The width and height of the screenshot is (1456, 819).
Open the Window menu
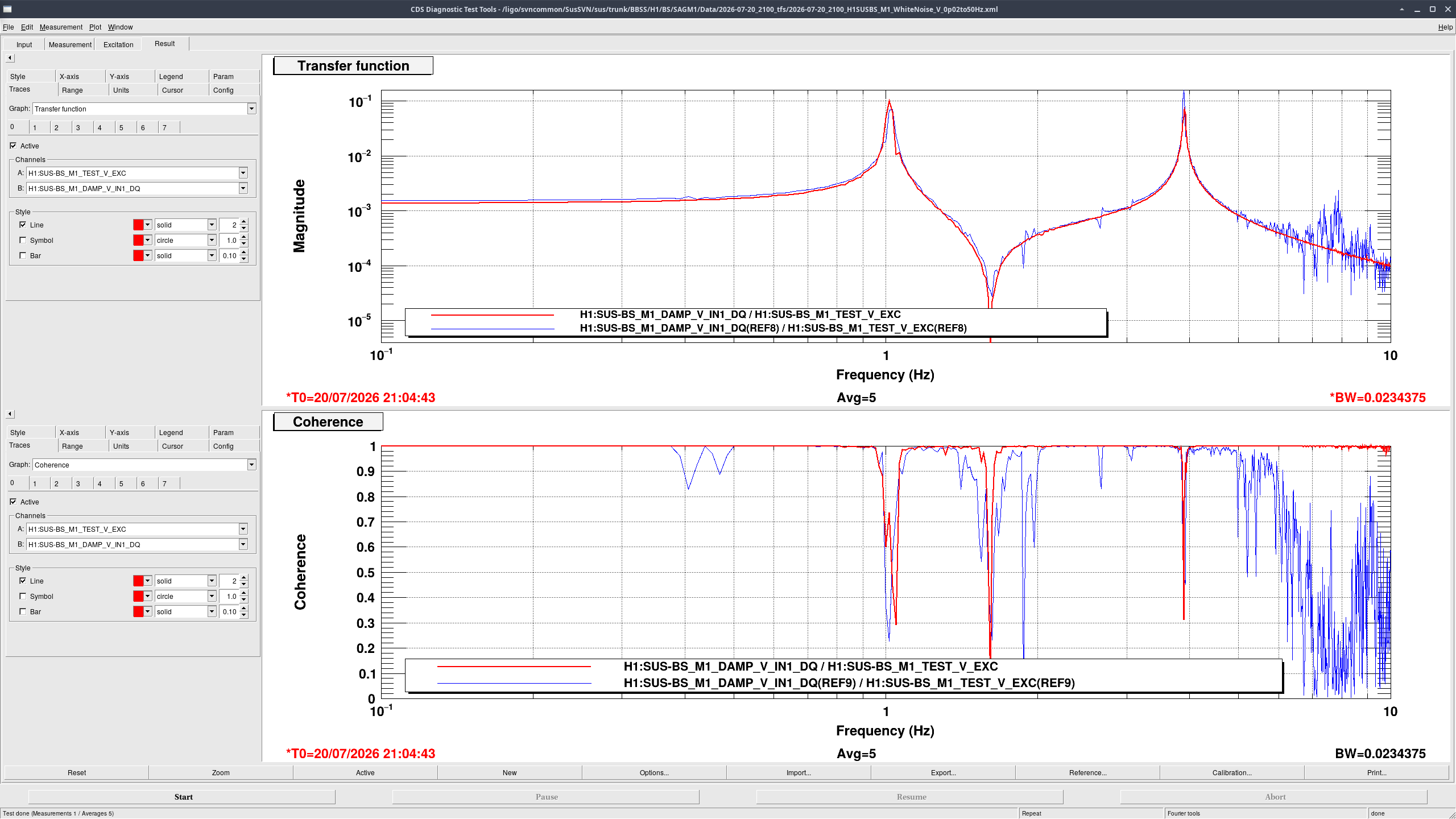pos(120,27)
